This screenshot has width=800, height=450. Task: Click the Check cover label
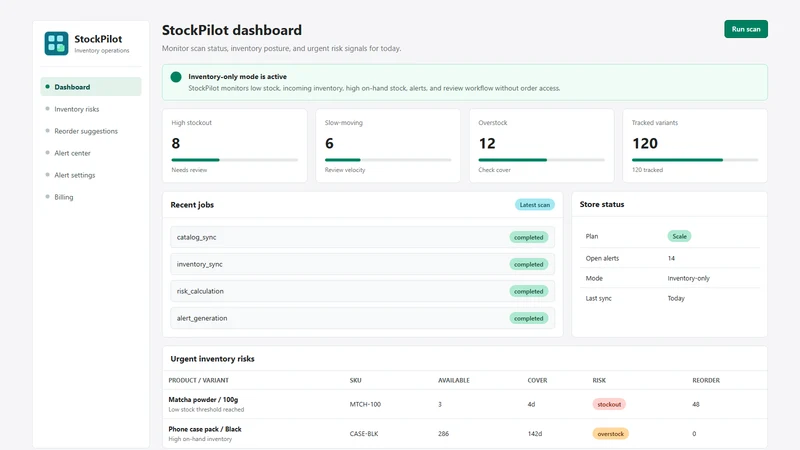point(494,170)
